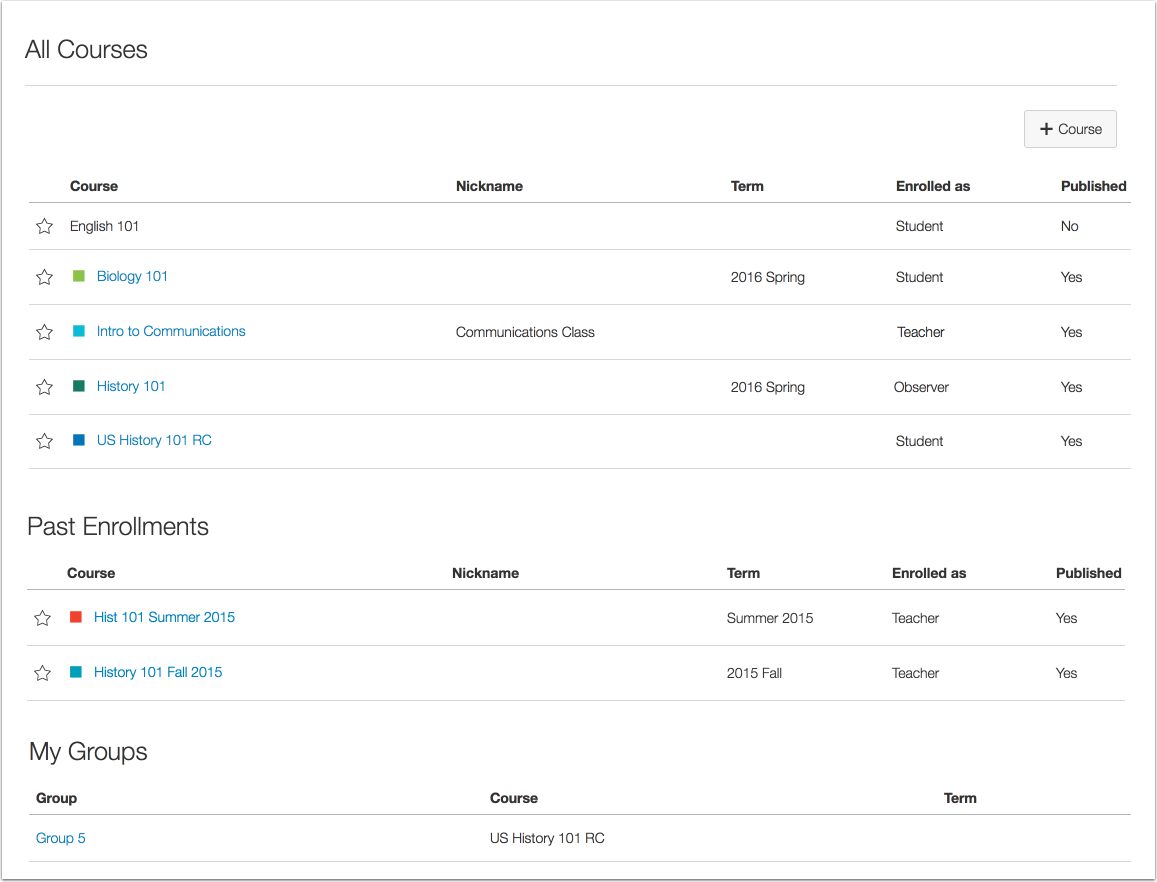Open the Biology 101 course

[x=132, y=277]
